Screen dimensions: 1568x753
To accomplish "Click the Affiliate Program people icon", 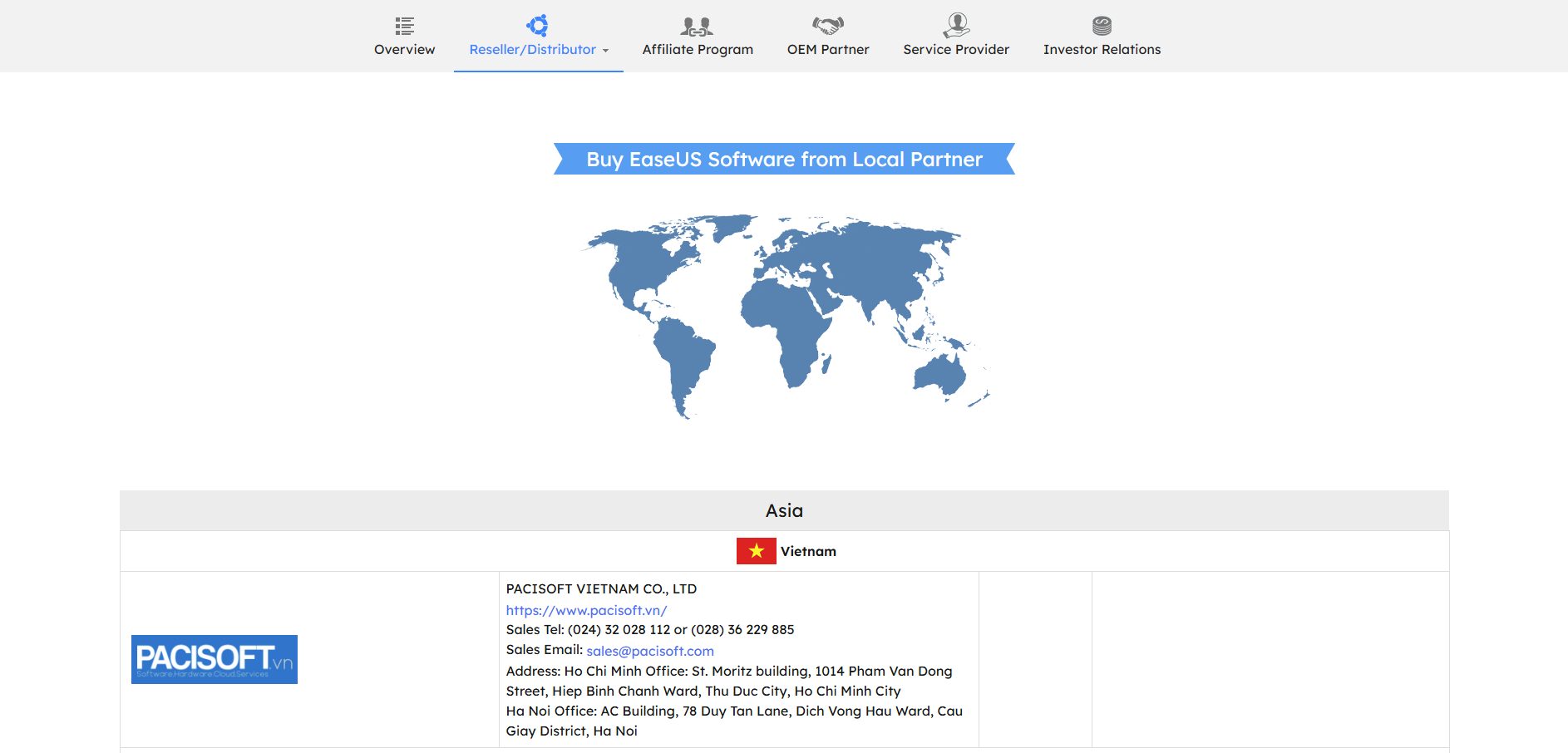I will 697,27.
